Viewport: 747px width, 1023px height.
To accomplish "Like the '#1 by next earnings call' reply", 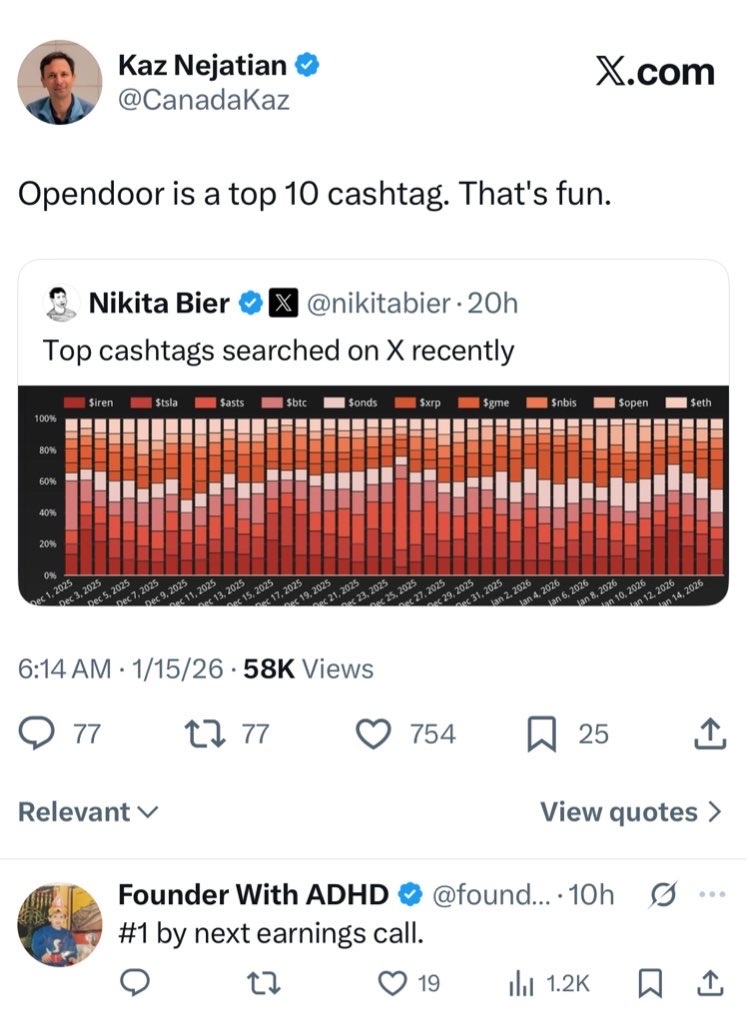I will coord(393,983).
